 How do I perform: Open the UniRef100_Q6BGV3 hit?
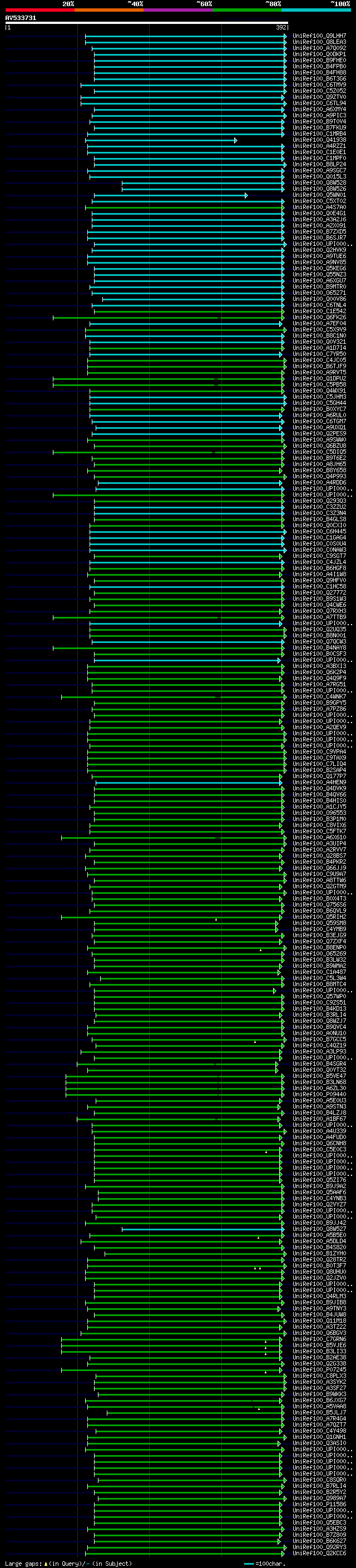pos(319,1333)
